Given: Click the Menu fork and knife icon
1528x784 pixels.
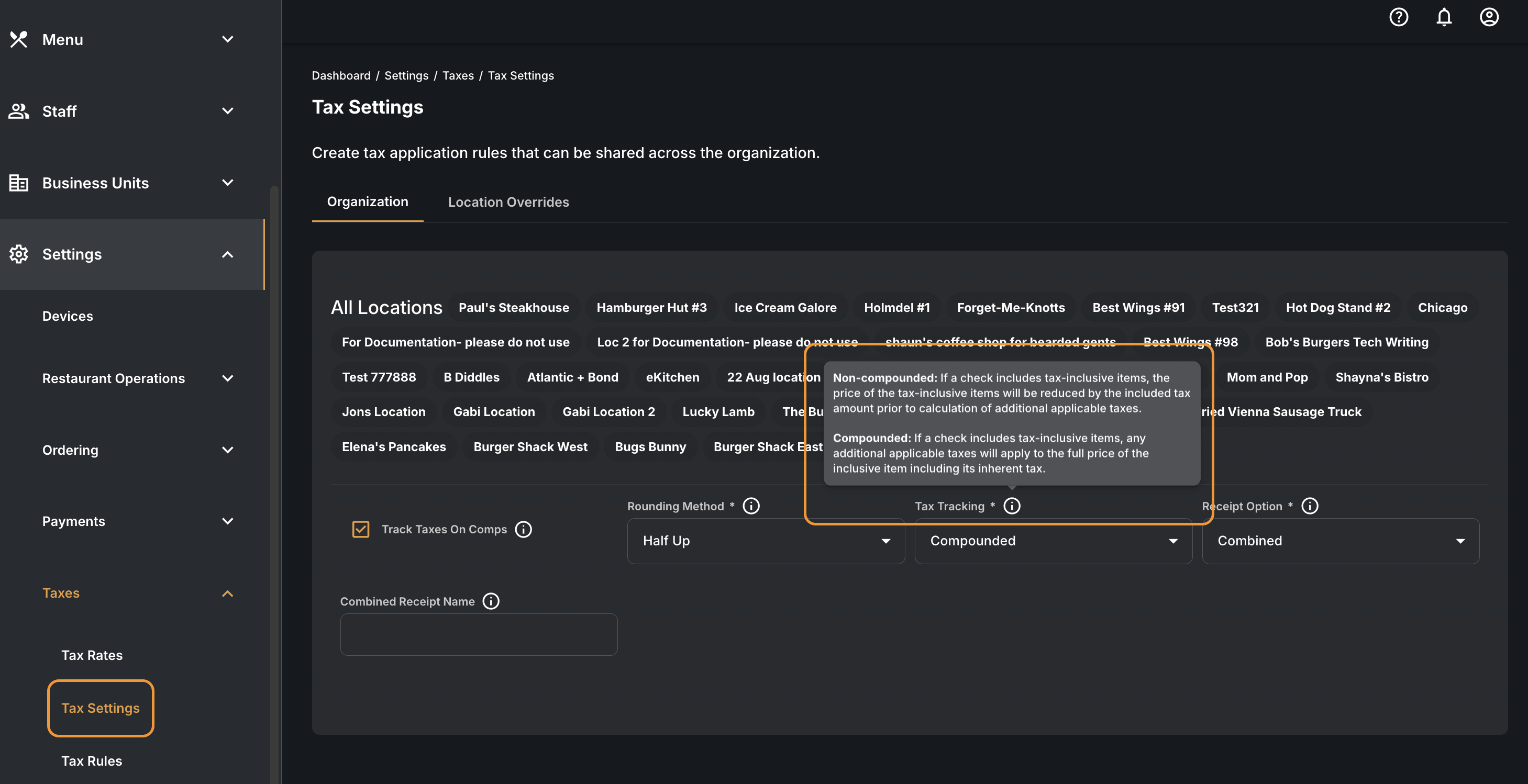Looking at the screenshot, I should (x=19, y=40).
